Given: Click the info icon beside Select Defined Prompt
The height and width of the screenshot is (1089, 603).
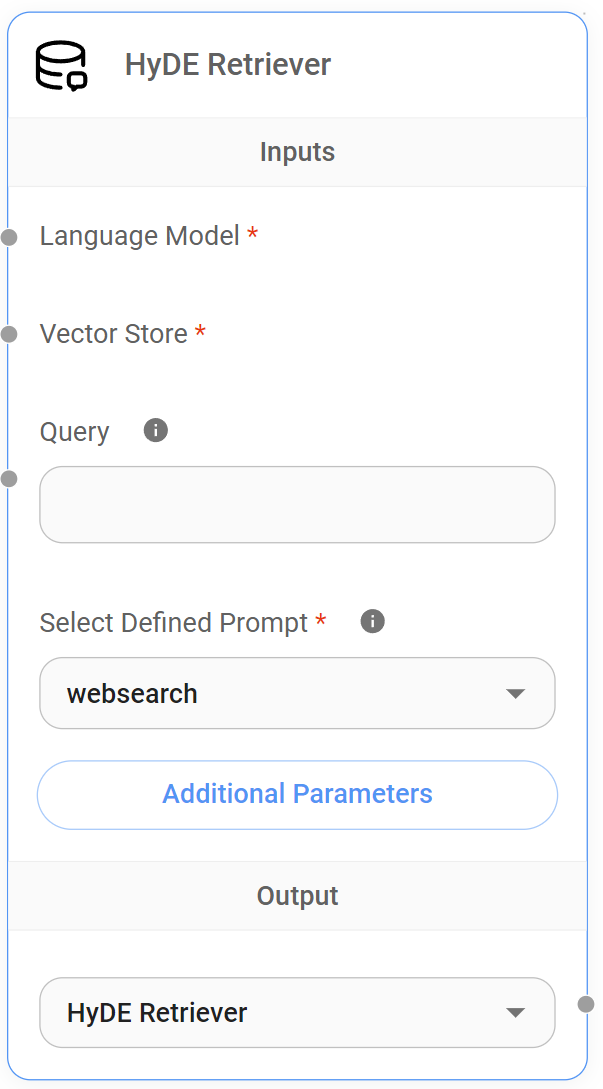Looking at the screenshot, I should coord(372,622).
